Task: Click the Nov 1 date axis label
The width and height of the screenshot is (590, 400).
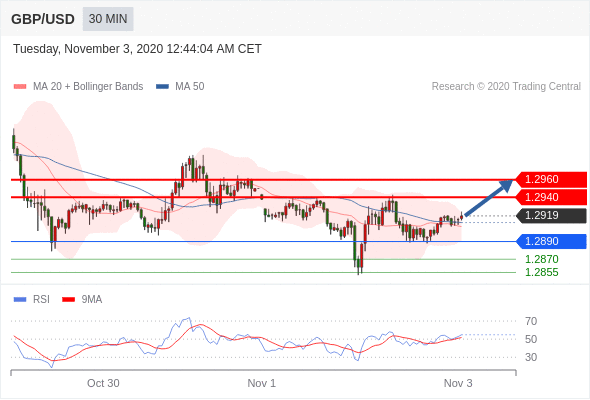Action: click(x=262, y=383)
